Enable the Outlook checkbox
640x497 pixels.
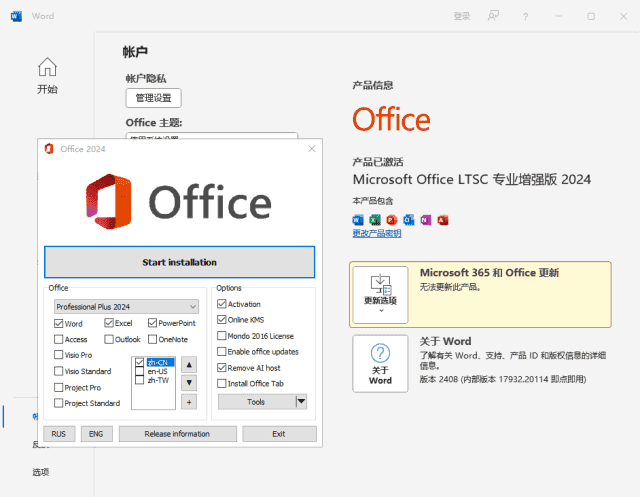tap(109, 340)
